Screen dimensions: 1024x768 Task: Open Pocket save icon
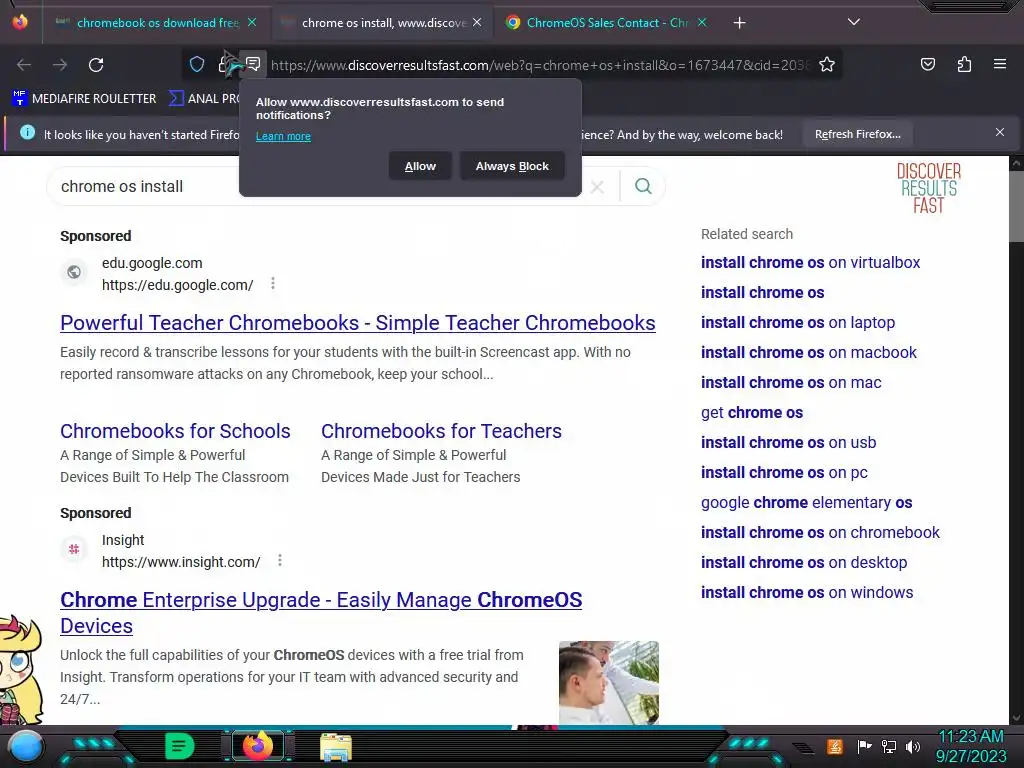927,64
